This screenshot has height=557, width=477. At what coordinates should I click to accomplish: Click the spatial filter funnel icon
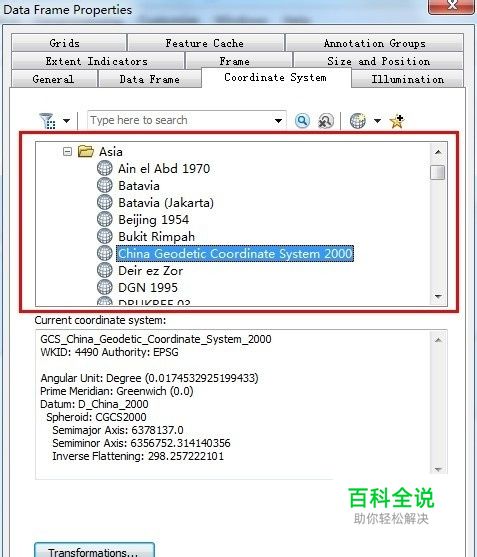(47, 121)
